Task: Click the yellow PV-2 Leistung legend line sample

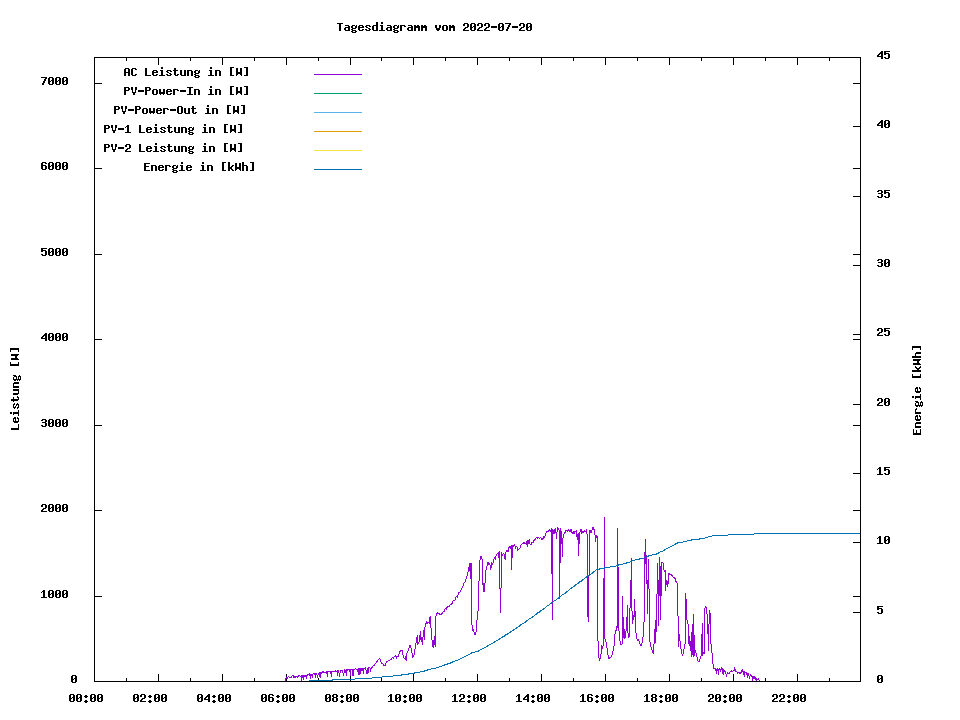Action: (x=337, y=150)
